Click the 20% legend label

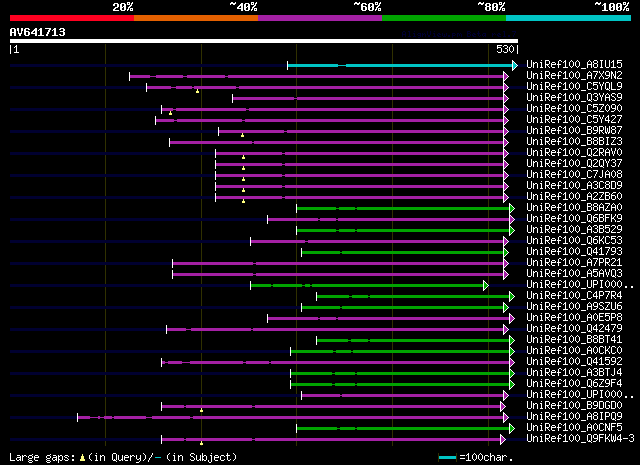[x=123, y=7]
